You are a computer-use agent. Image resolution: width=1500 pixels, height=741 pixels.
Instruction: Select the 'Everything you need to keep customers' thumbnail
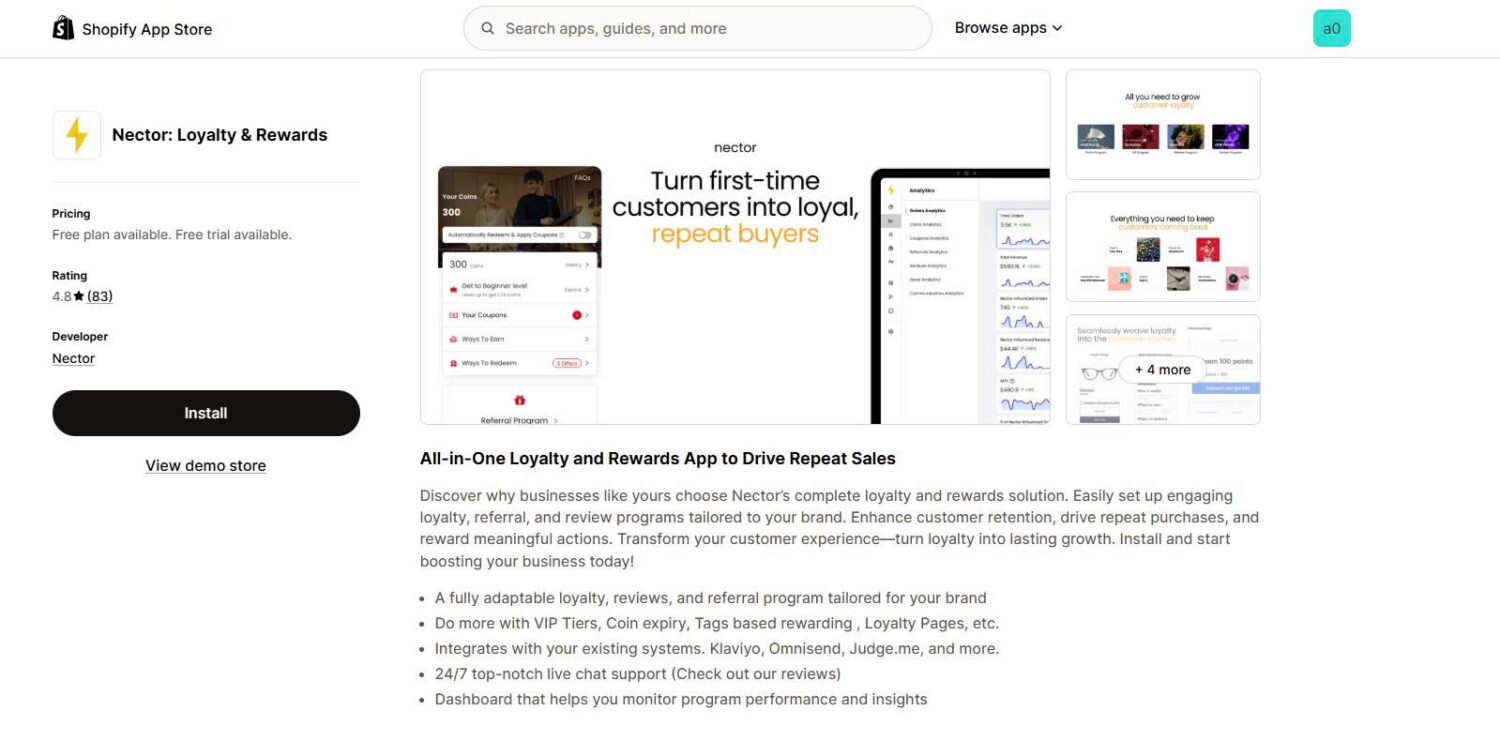pyautogui.click(x=1163, y=246)
